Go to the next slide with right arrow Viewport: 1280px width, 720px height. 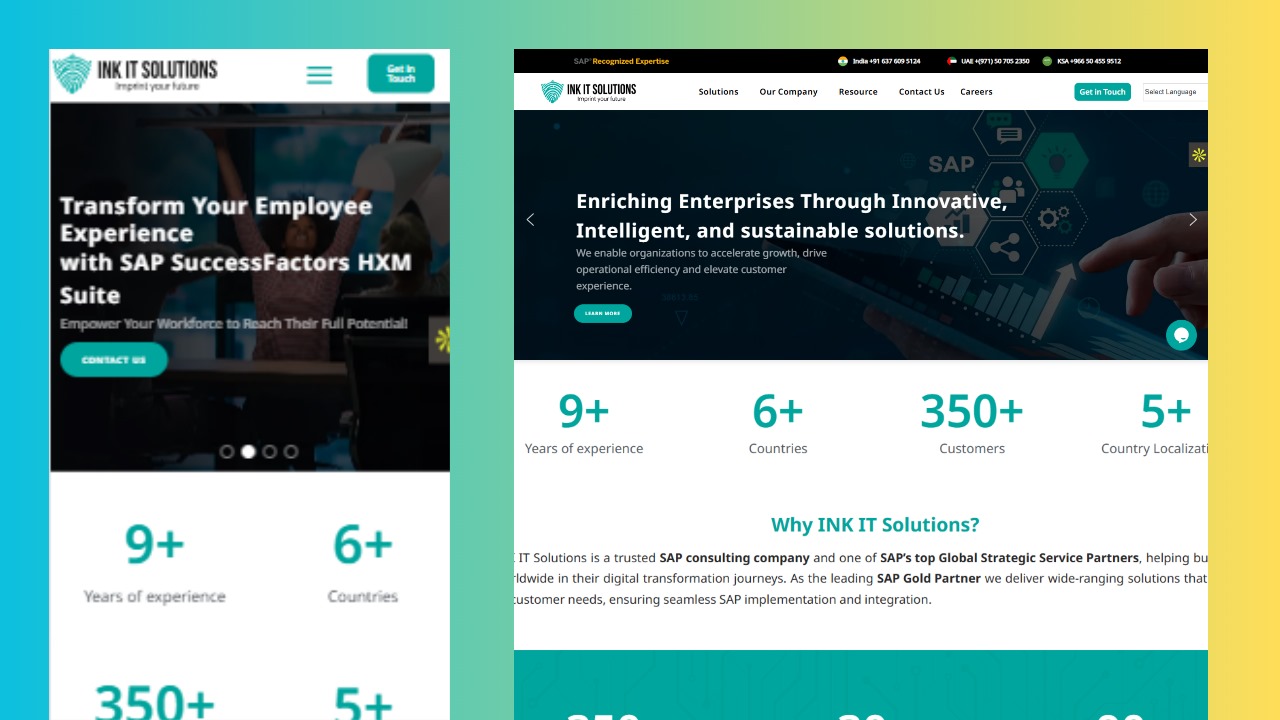coord(1192,220)
